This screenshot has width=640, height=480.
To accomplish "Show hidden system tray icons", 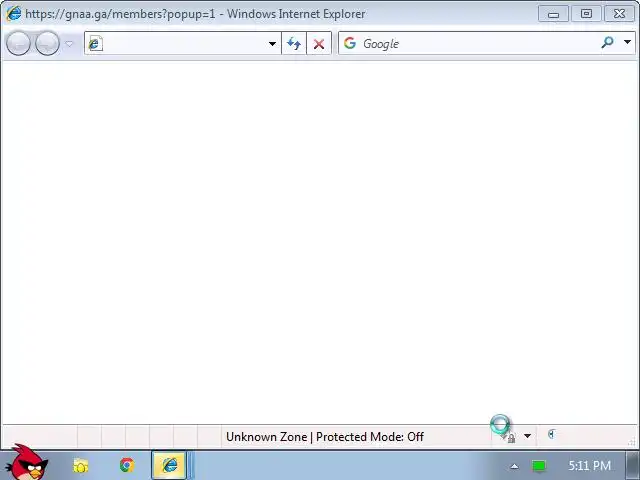I will 515,466.
